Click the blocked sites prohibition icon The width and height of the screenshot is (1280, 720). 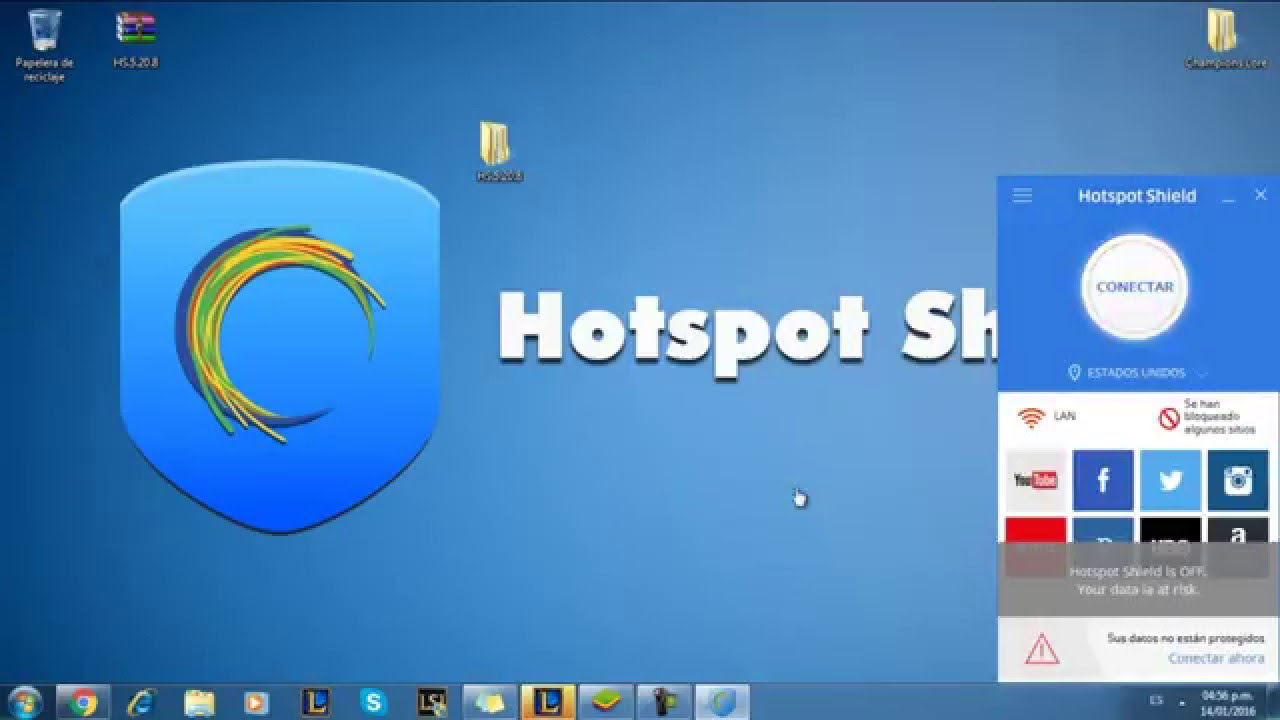(1169, 419)
